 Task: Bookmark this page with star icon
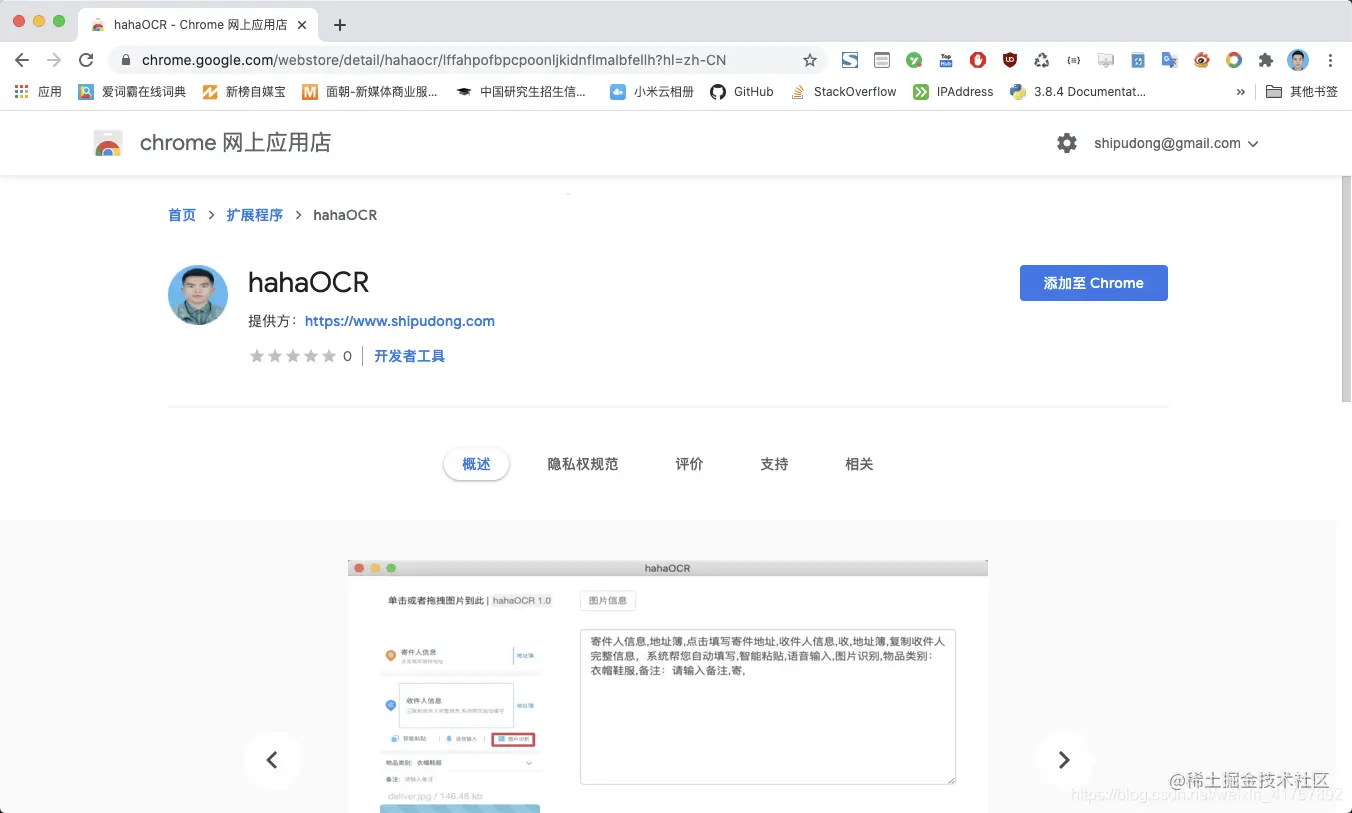point(810,60)
